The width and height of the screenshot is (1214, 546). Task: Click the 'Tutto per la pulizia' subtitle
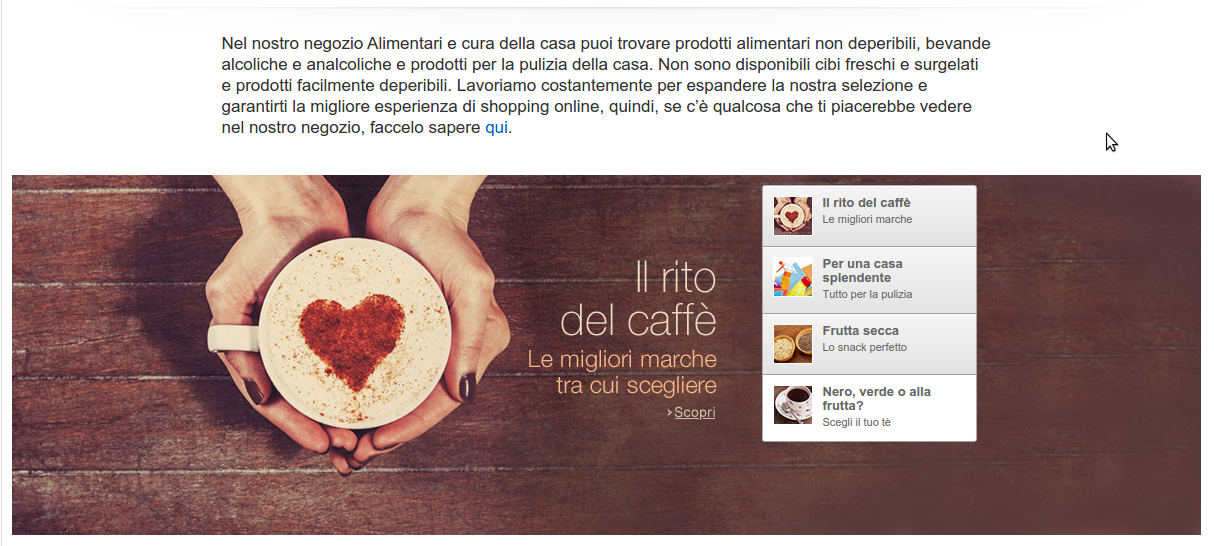click(x=867, y=295)
